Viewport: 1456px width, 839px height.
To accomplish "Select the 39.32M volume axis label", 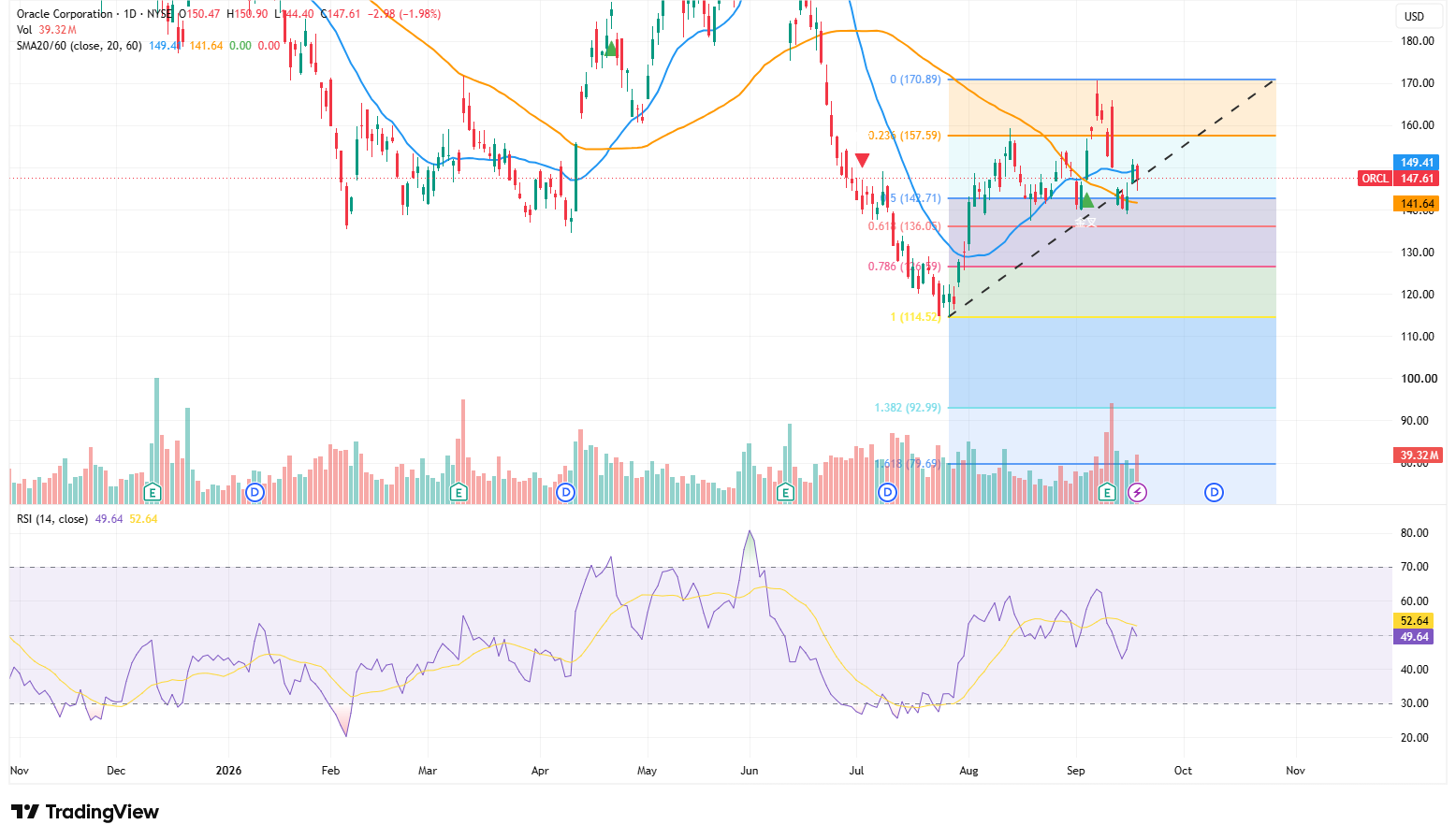I will (x=1419, y=456).
